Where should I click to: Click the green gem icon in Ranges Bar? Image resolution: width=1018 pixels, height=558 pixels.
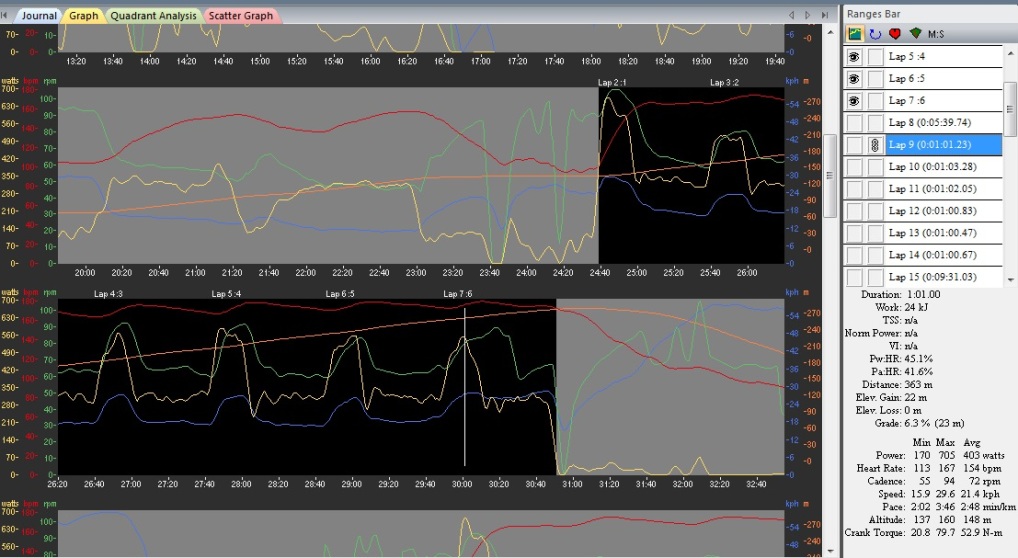click(915, 34)
